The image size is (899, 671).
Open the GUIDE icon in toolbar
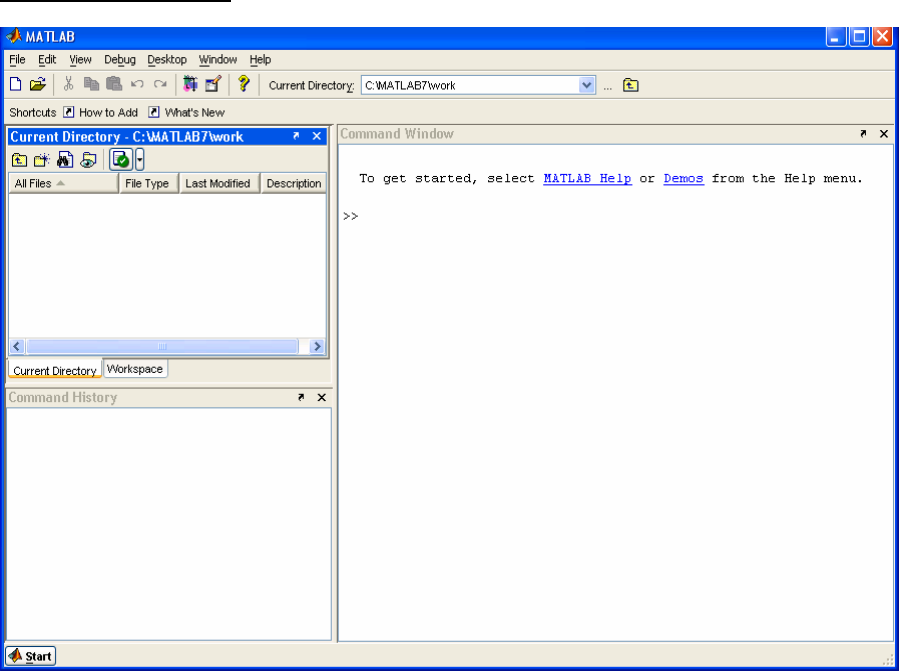(213, 84)
